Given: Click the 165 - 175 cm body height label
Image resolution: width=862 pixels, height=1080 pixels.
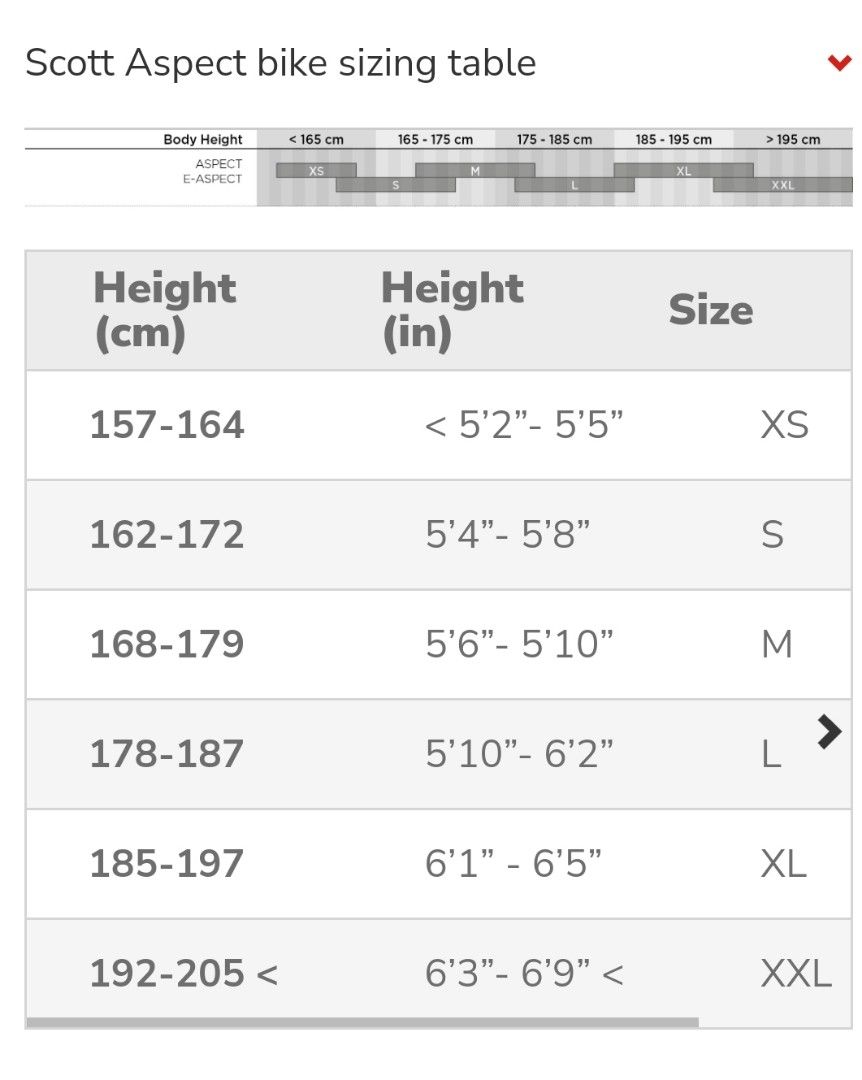Looking at the screenshot, I should tap(435, 139).
